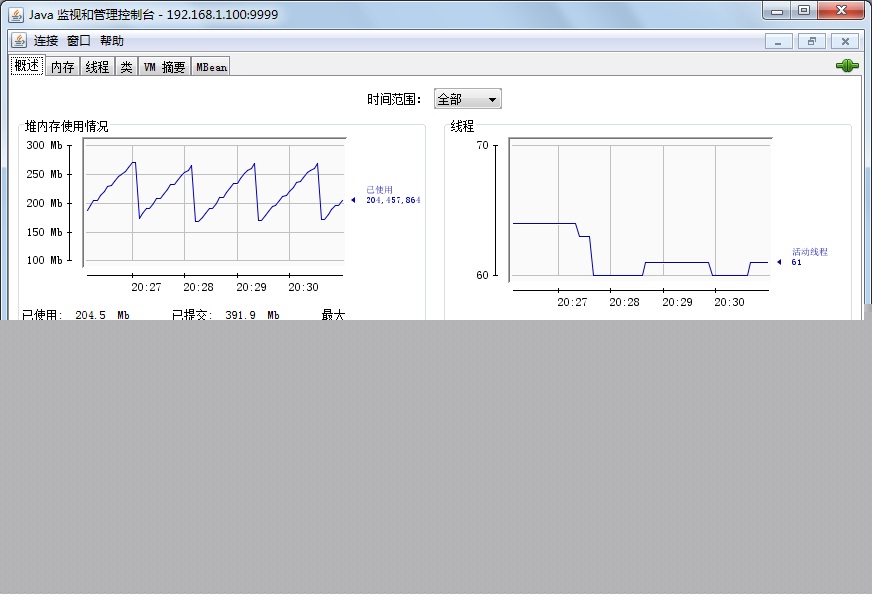Maximize the main JConsole window
The image size is (872, 594).
click(804, 11)
